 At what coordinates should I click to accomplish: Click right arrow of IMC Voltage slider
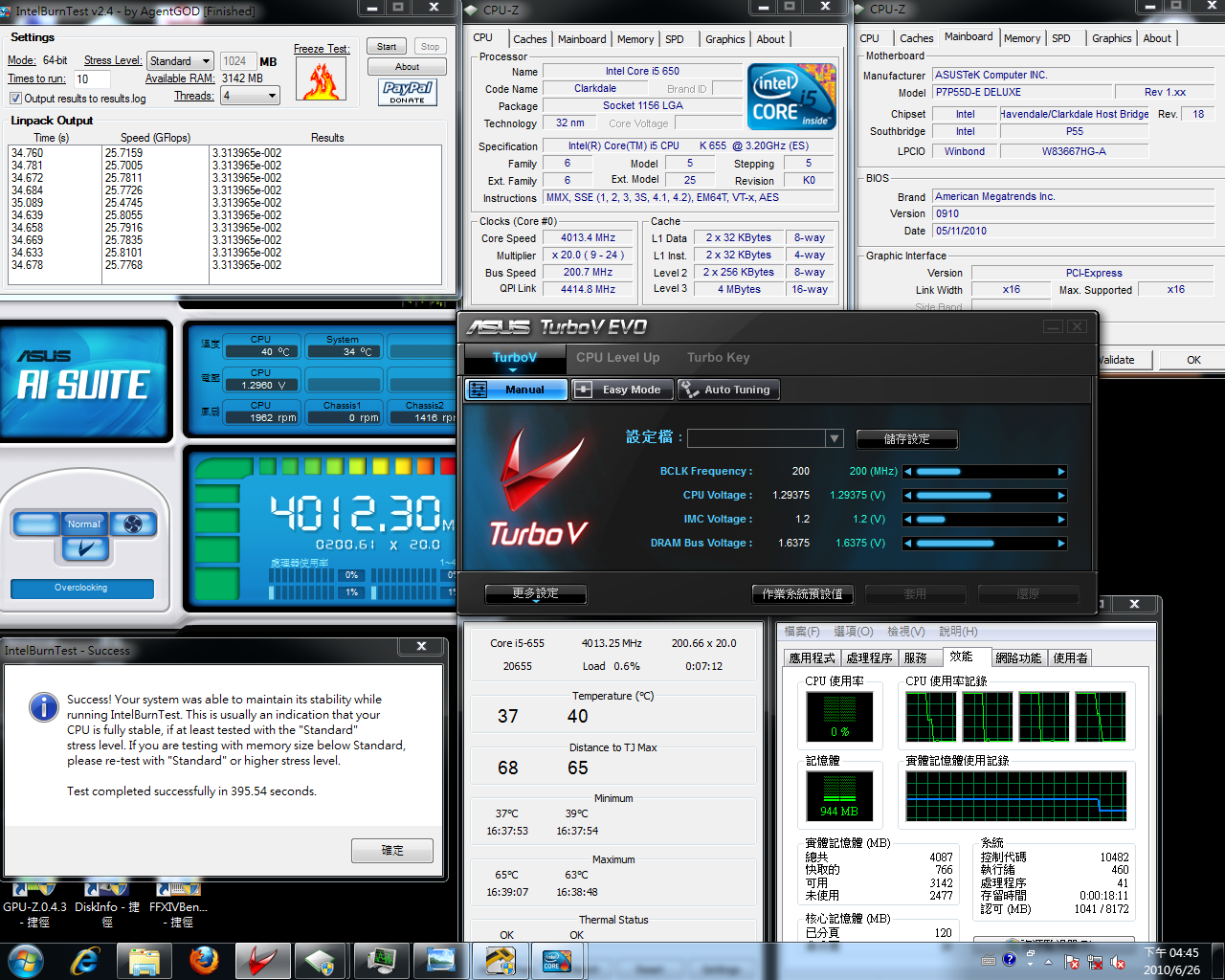coord(1061,520)
